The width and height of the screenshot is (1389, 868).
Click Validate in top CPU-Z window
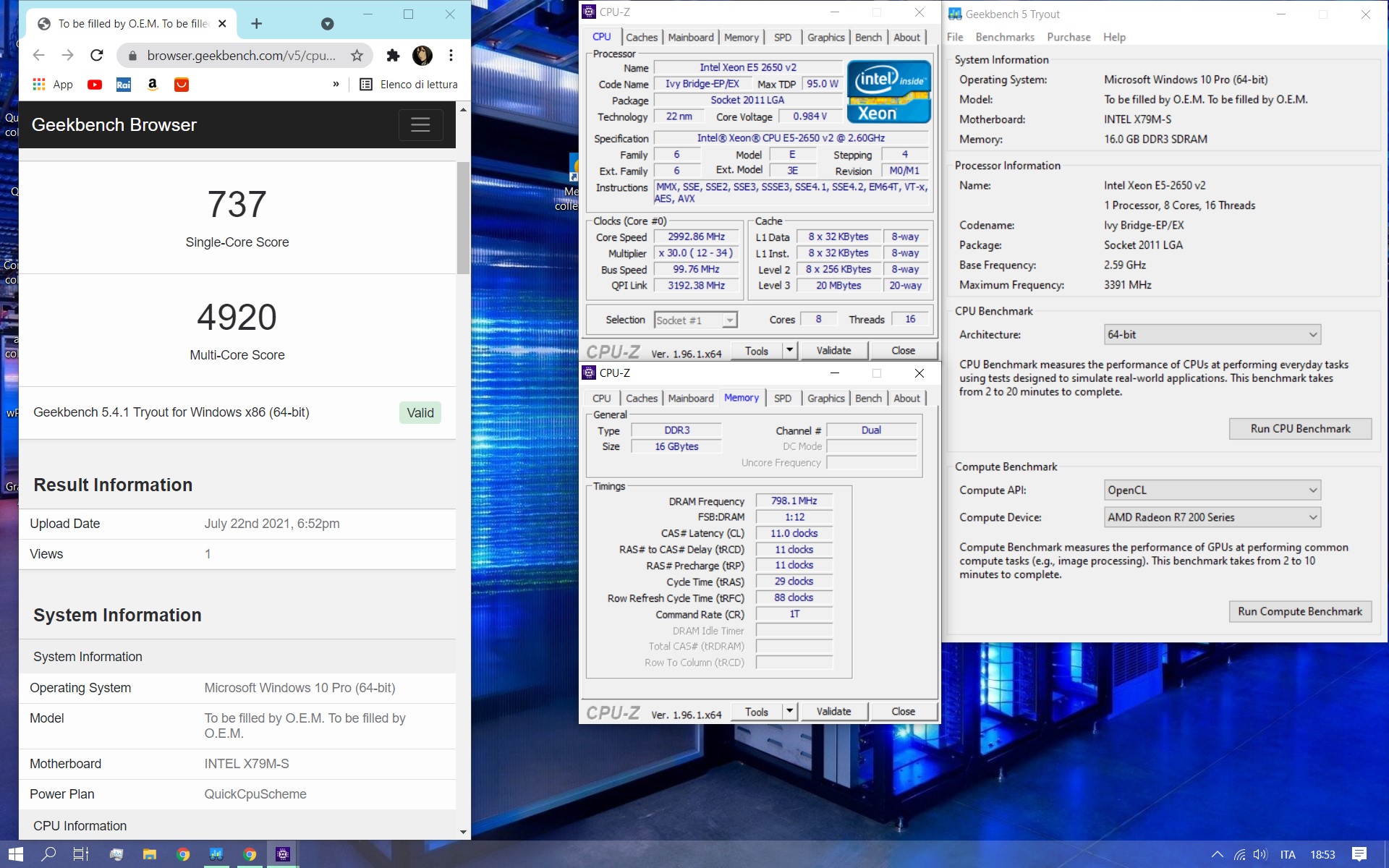[x=833, y=351]
